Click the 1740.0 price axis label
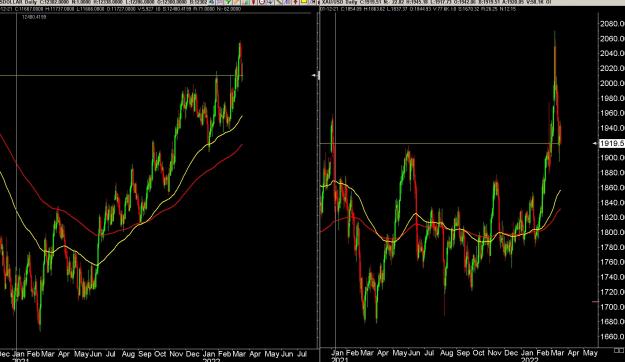The image size is (625, 362). tap(612, 277)
